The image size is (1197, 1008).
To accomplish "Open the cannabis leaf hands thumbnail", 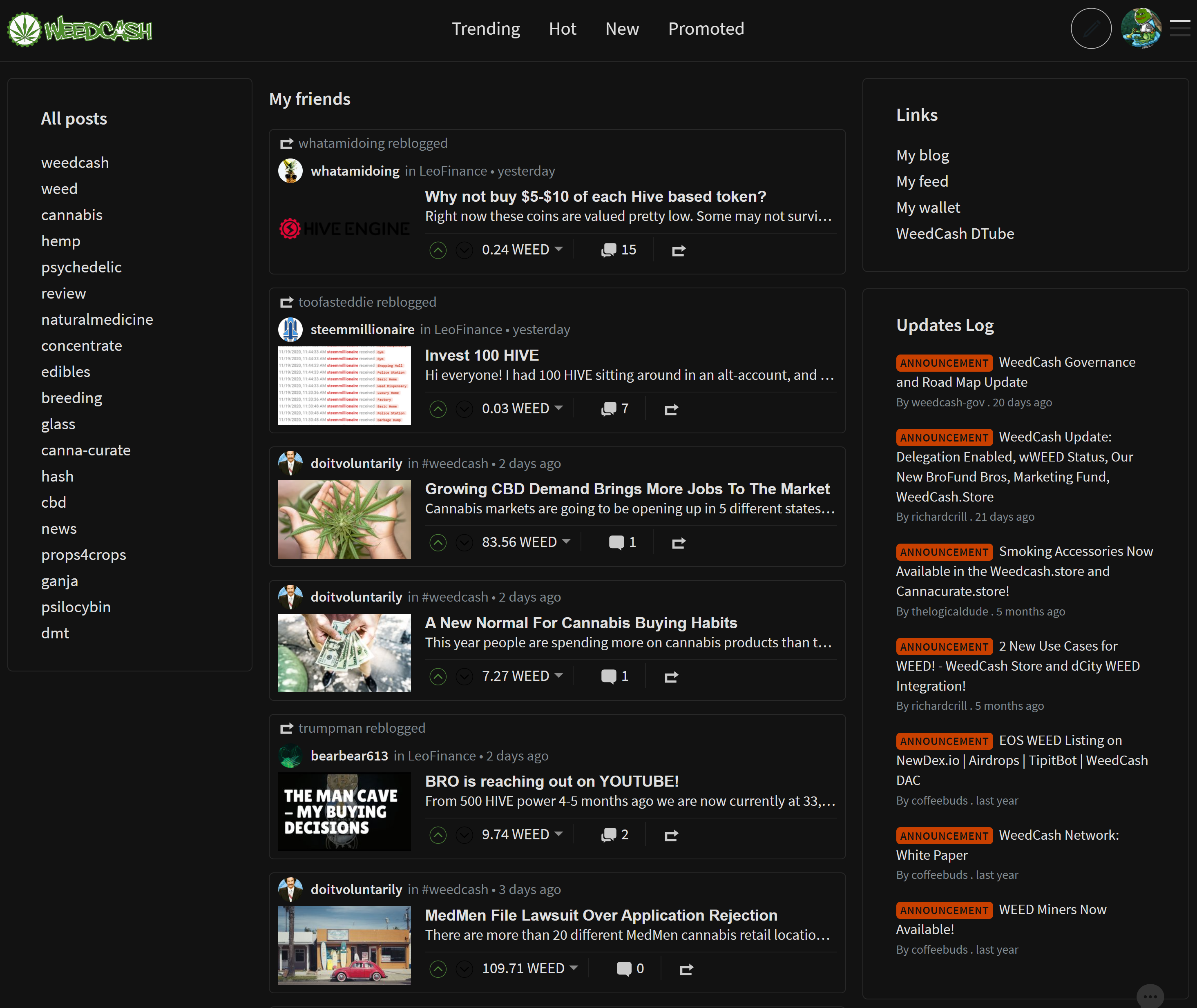I will [344, 520].
